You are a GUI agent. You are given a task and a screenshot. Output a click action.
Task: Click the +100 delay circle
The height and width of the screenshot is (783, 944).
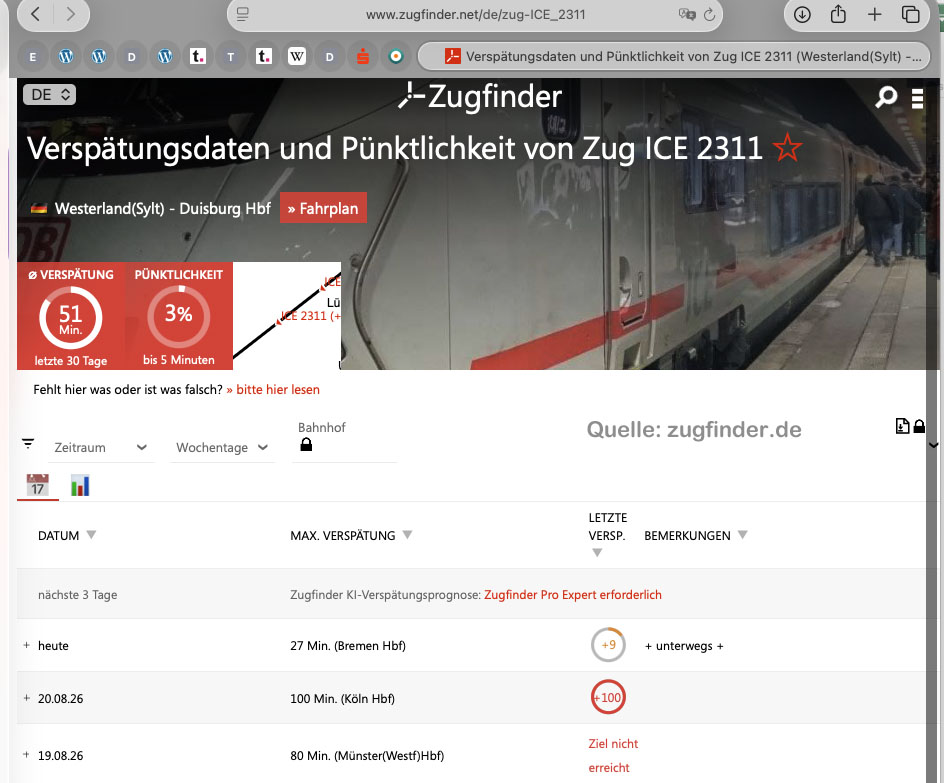click(x=608, y=698)
